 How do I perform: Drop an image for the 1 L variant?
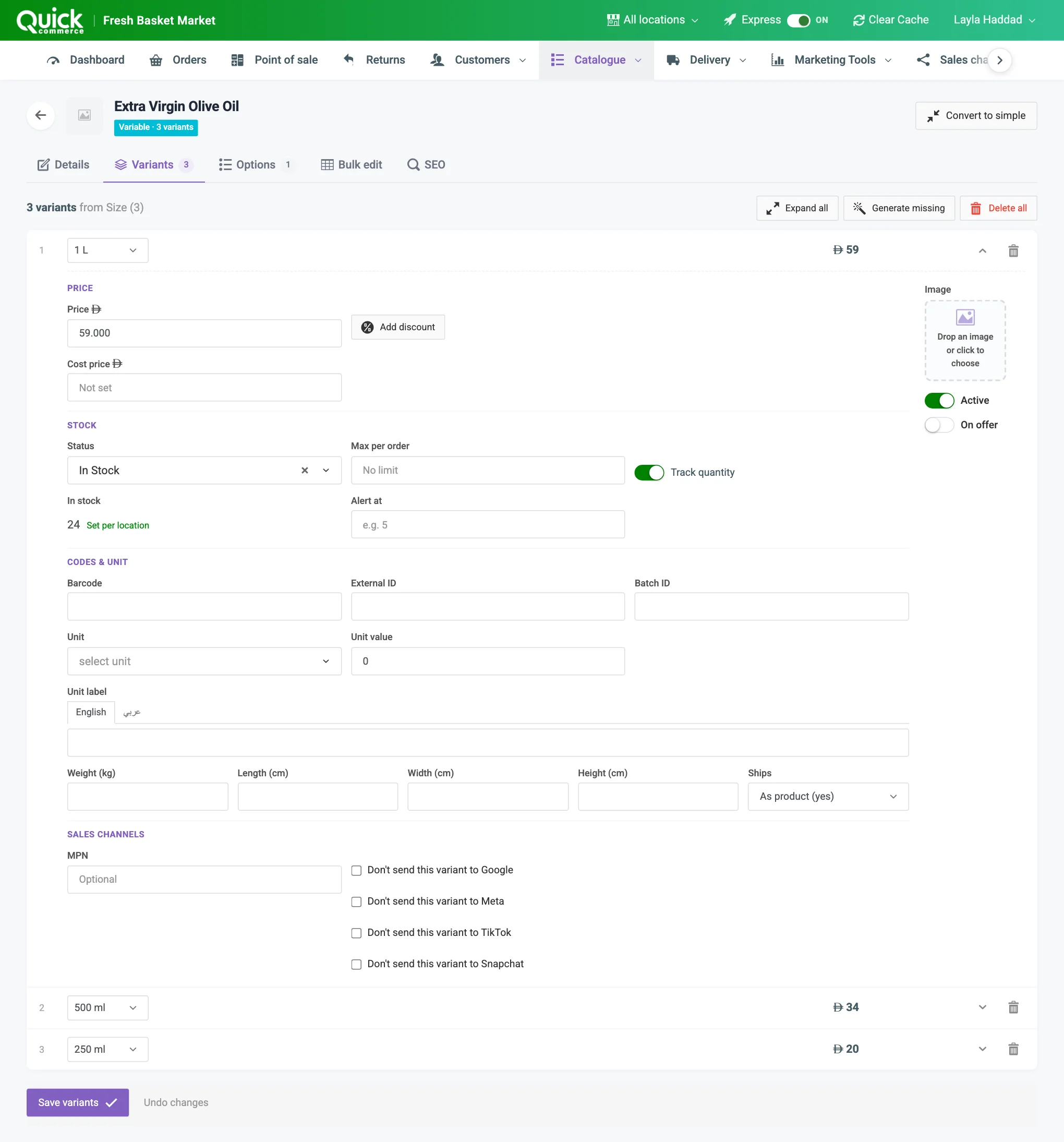click(x=965, y=341)
